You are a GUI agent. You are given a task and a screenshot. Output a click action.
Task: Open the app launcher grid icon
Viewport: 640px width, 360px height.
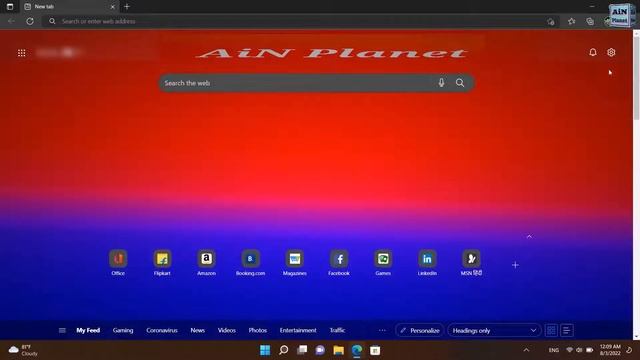click(22, 53)
